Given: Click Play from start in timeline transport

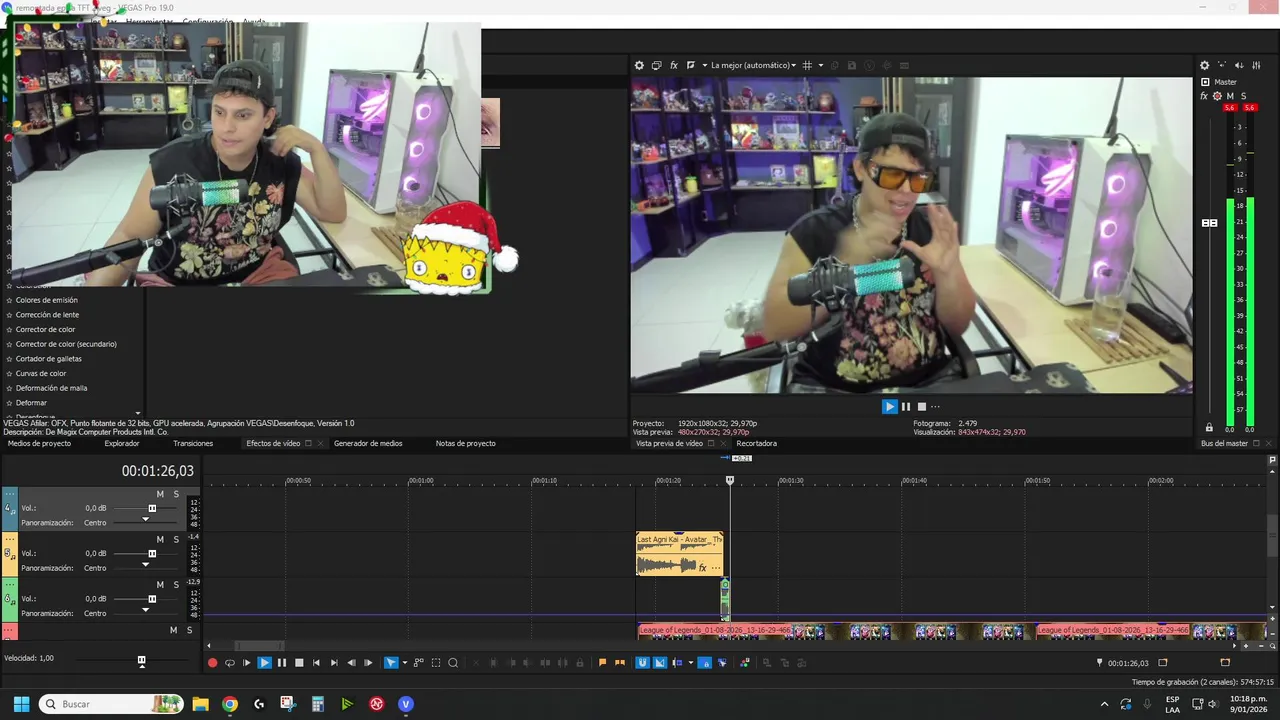Looking at the screenshot, I should [247, 662].
